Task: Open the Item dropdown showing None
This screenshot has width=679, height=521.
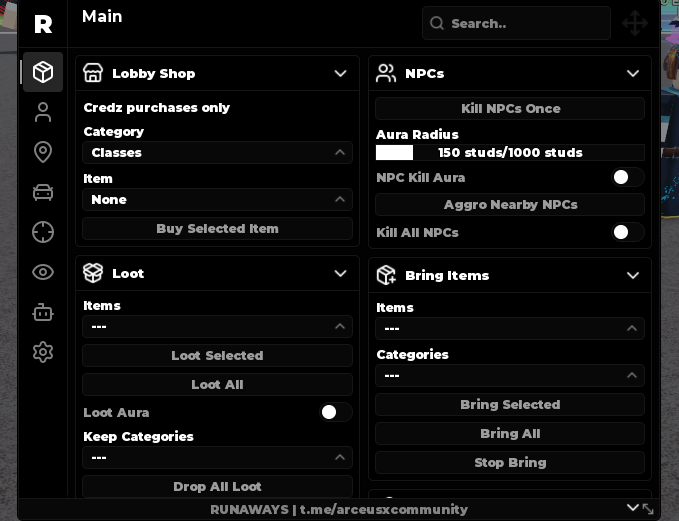Action: coord(217,200)
